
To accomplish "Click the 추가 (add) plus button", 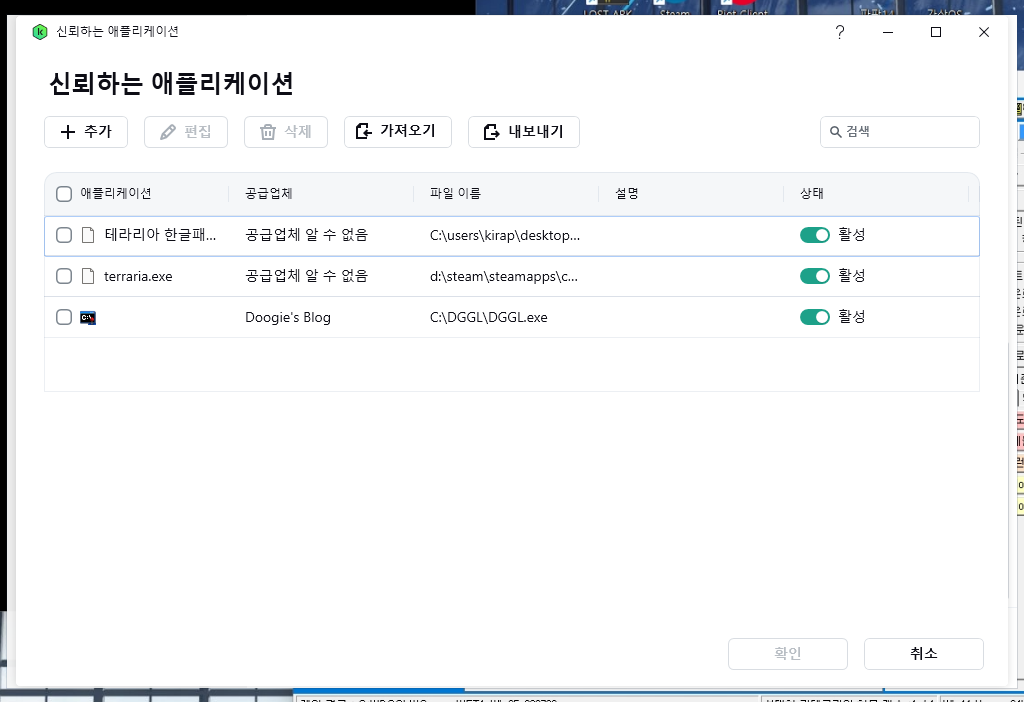I will (x=86, y=132).
